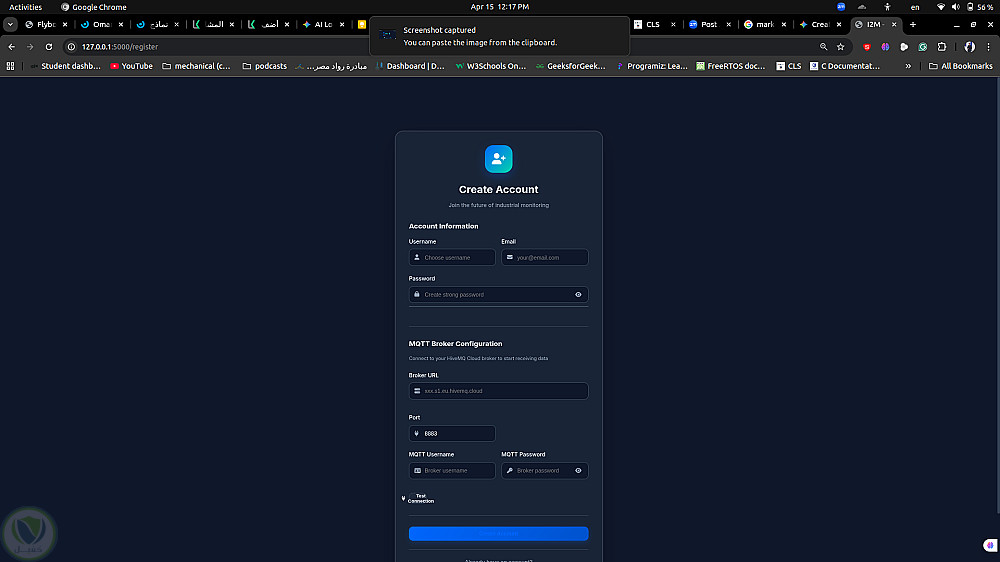The height and width of the screenshot is (562, 1000).
Task: Click the white play-style extension icon
Action: coord(904,47)
